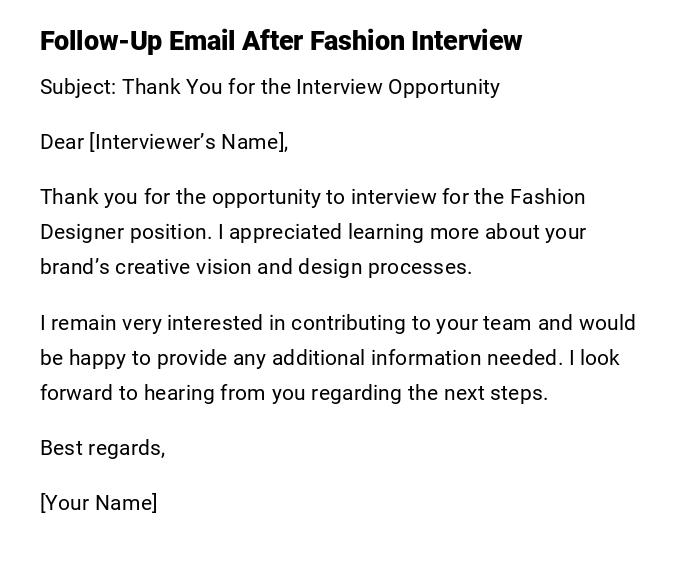Viewport: 700px width, 566px height.
Task: Click the phrase "creative vision" in the body
Action: [167, 267]
